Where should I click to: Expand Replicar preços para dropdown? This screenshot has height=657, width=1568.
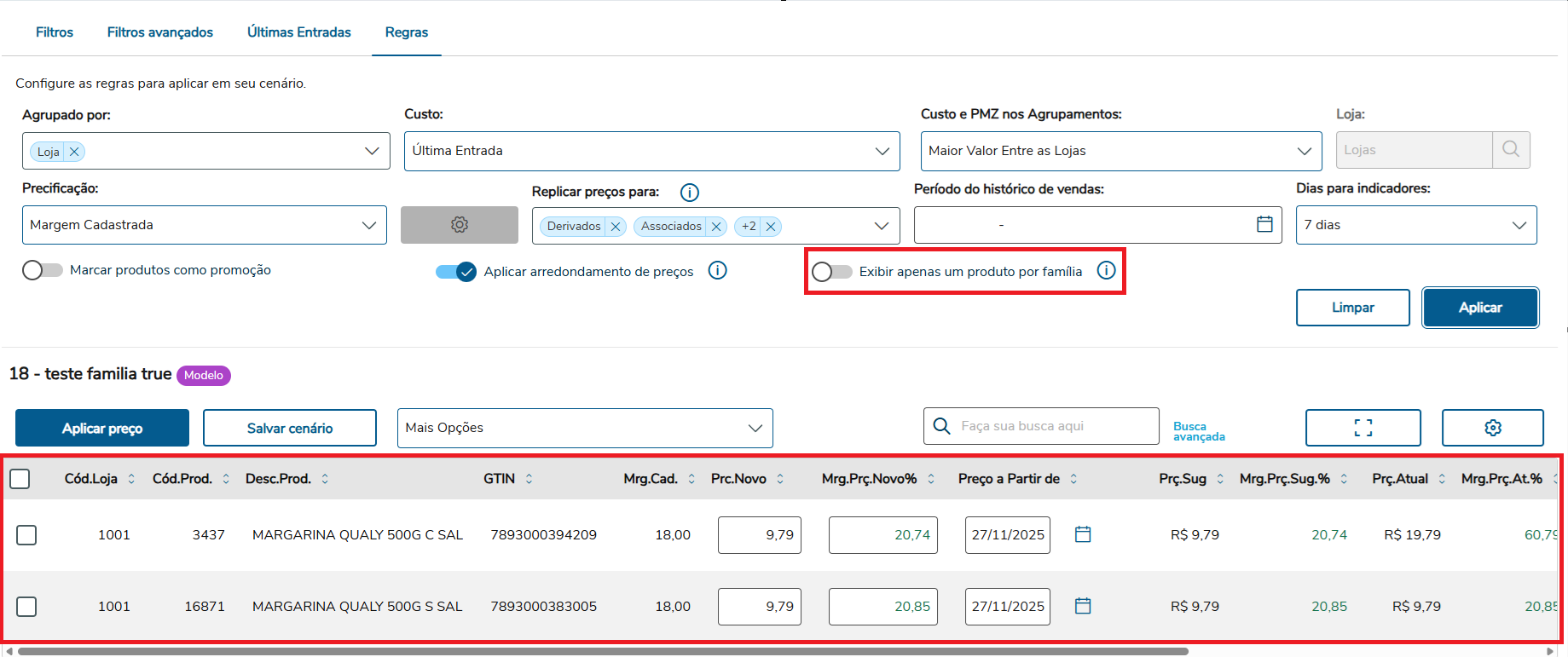pos(882,226)
